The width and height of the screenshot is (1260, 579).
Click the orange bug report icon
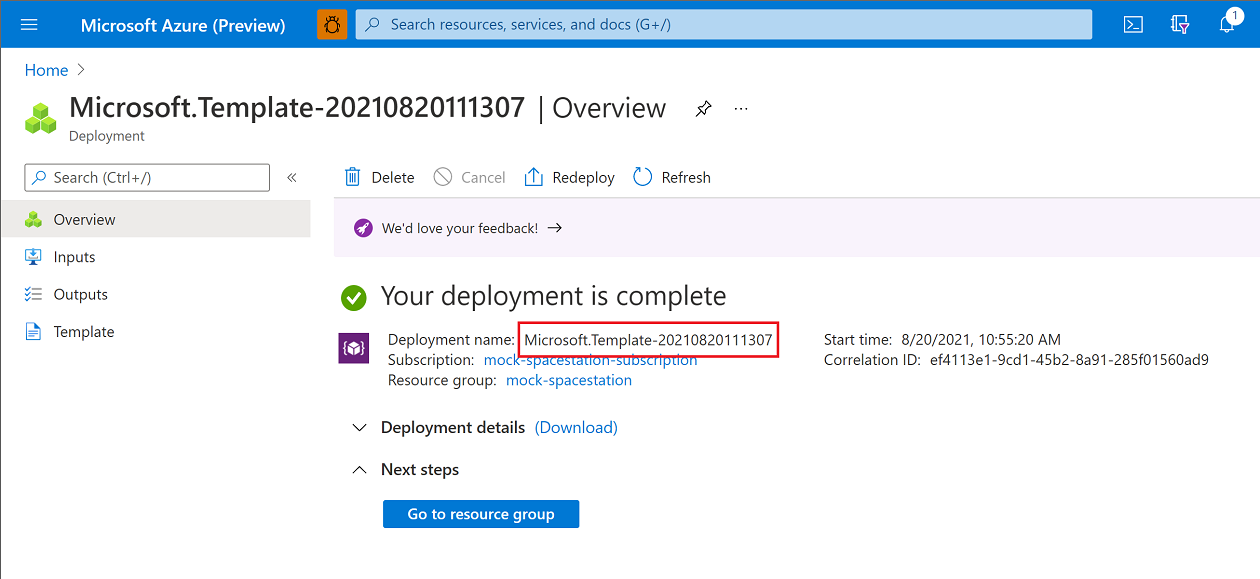[332, 25]
